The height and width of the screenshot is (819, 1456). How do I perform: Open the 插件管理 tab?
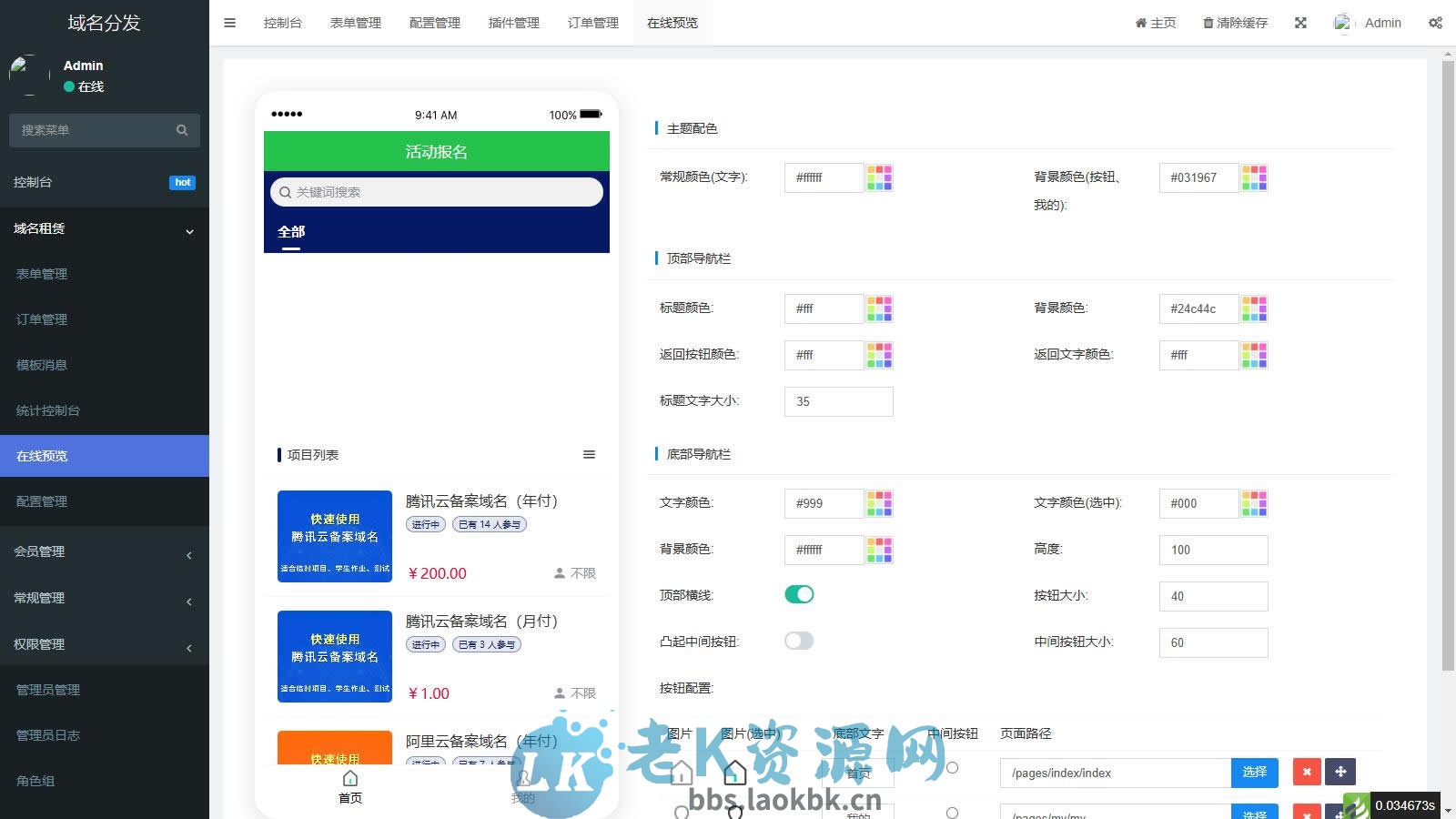point(512,22)
